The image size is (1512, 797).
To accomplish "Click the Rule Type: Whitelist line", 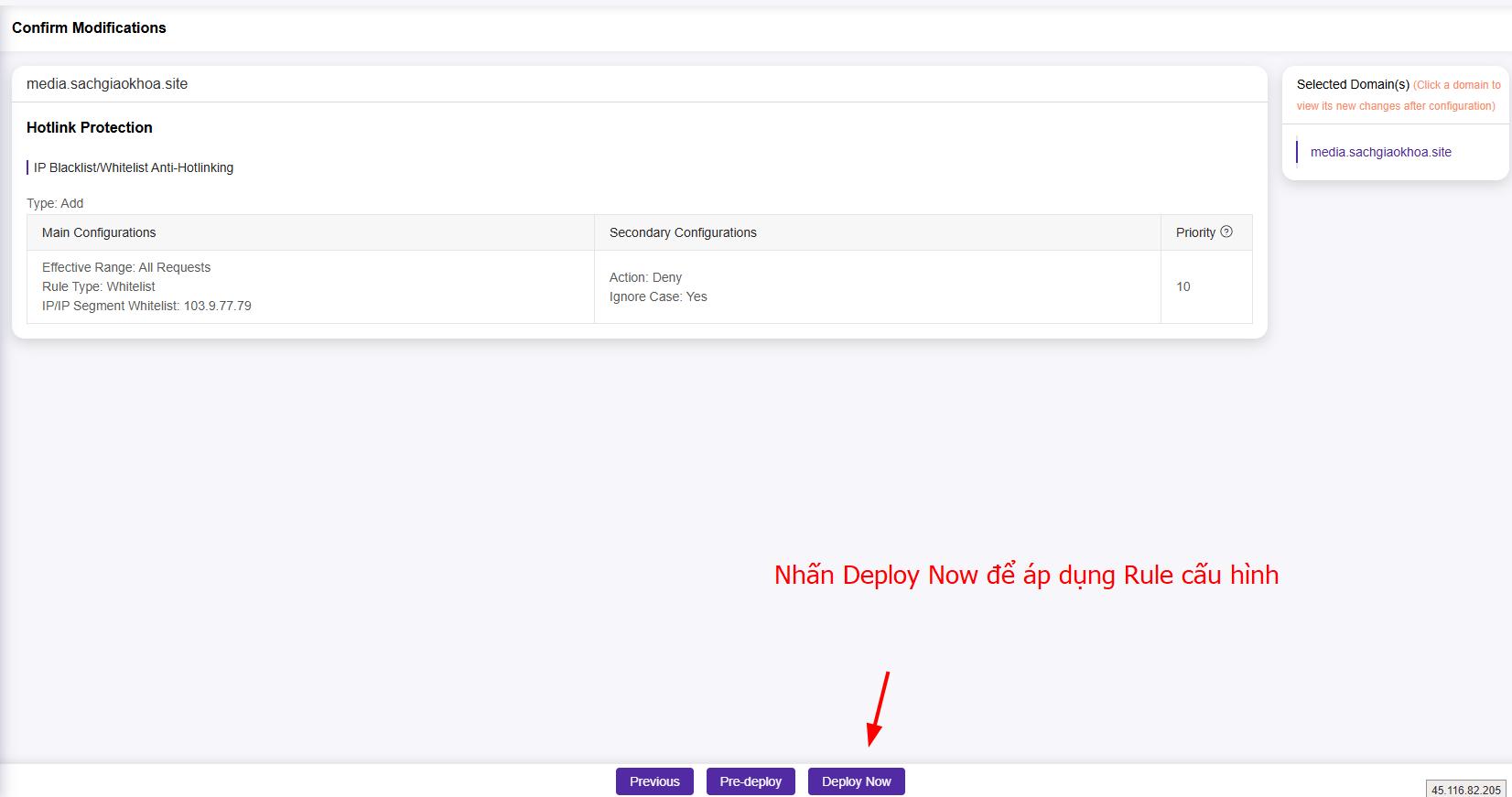I will pyautogui.click(x=99, y=286).
